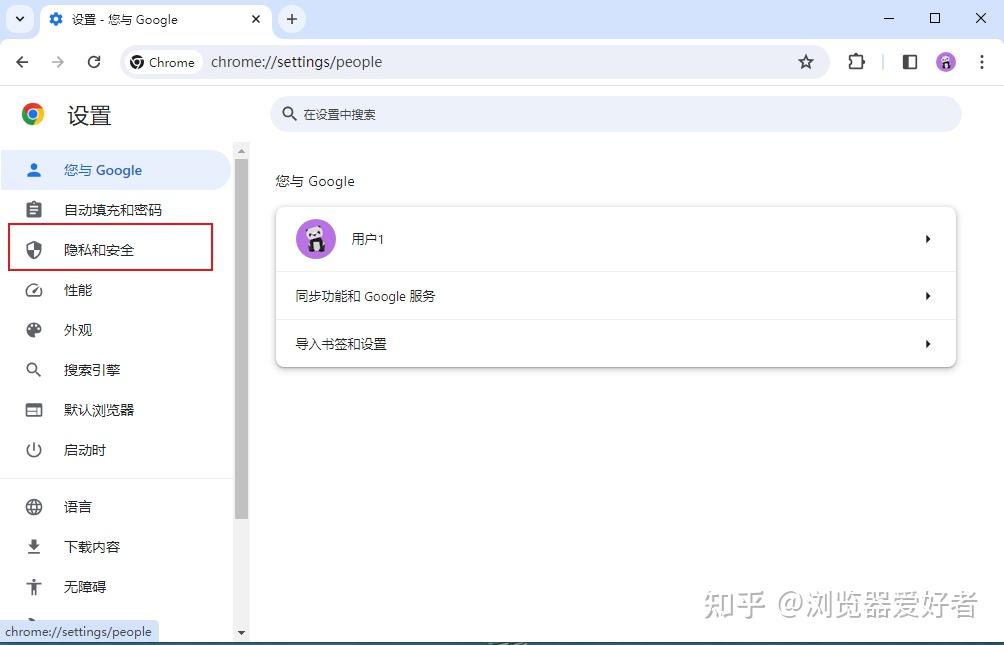Open 导入书签和设置

coord(615,344)
